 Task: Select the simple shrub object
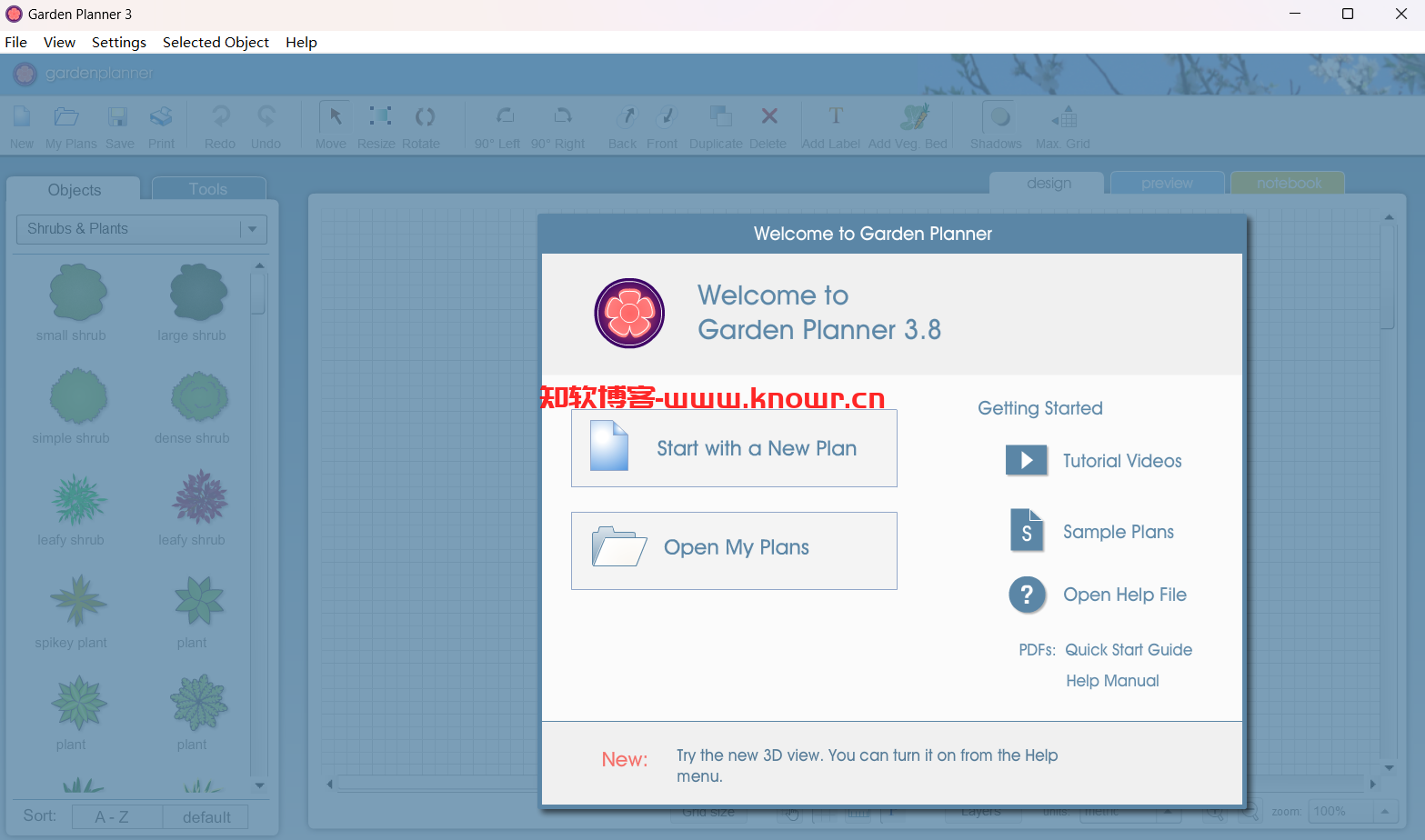tap(77, 395)
